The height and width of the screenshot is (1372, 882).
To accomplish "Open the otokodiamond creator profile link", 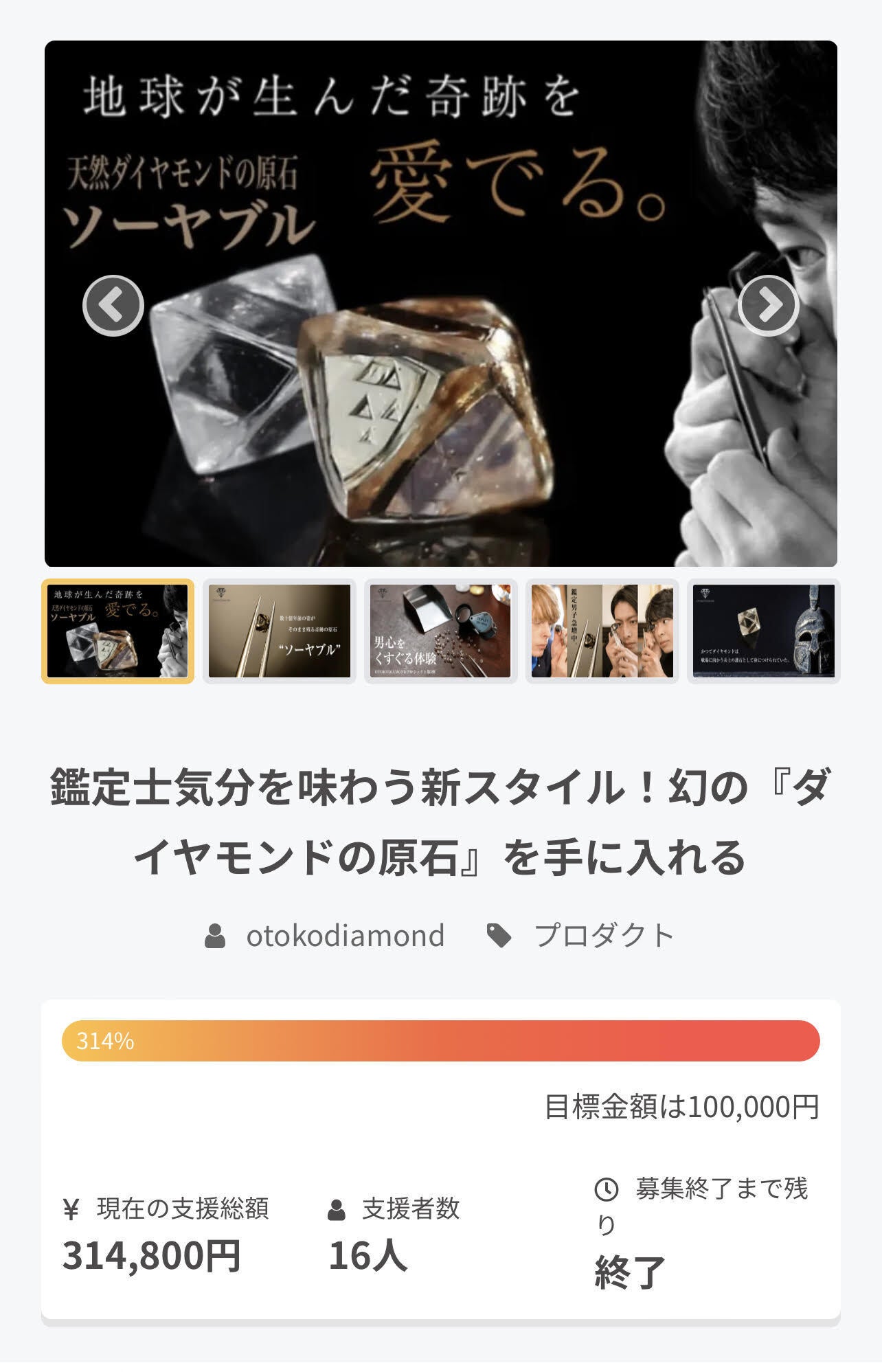I will click(346, 935).
